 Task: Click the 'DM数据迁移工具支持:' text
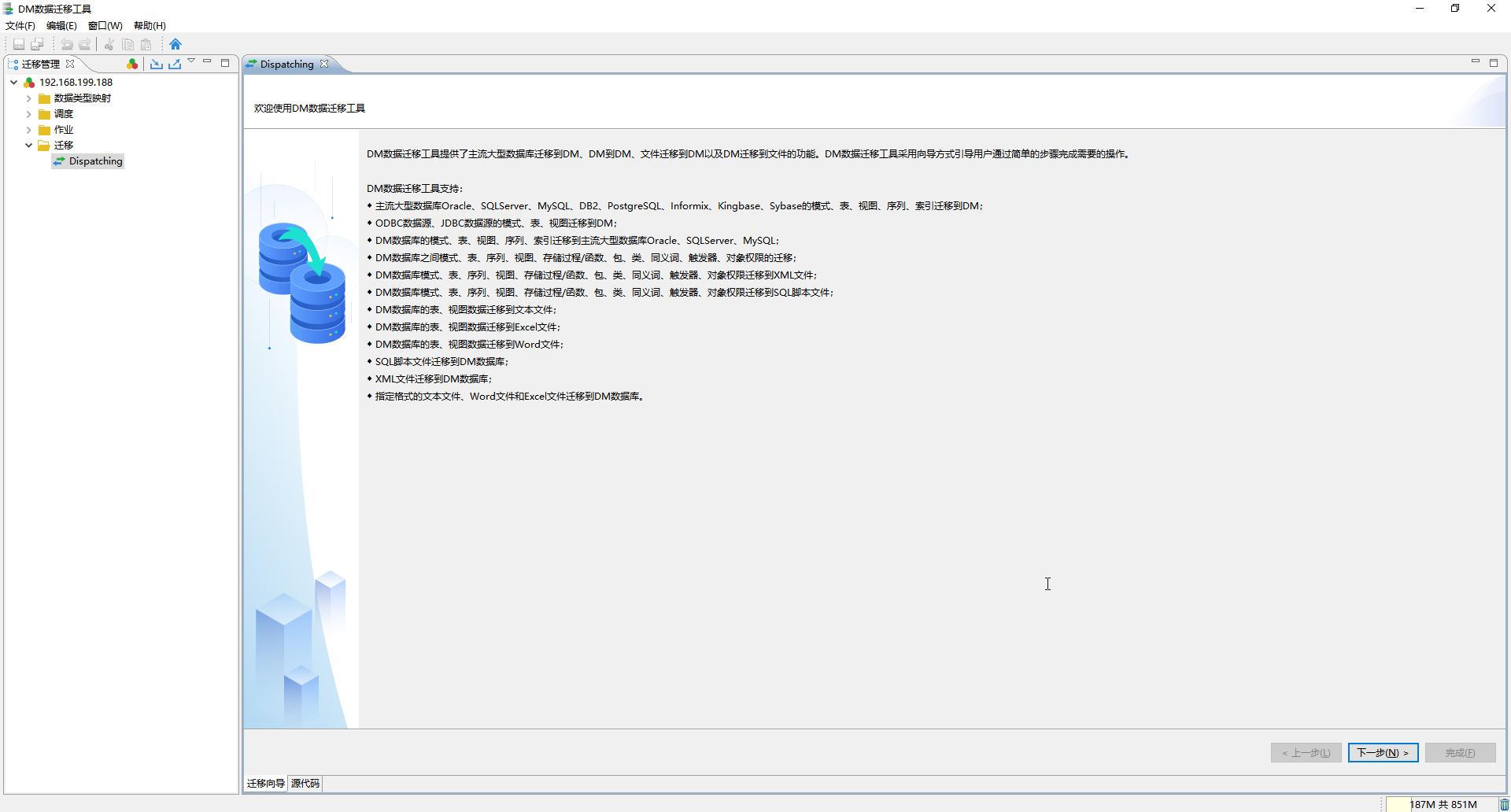(x=416, y=189)
